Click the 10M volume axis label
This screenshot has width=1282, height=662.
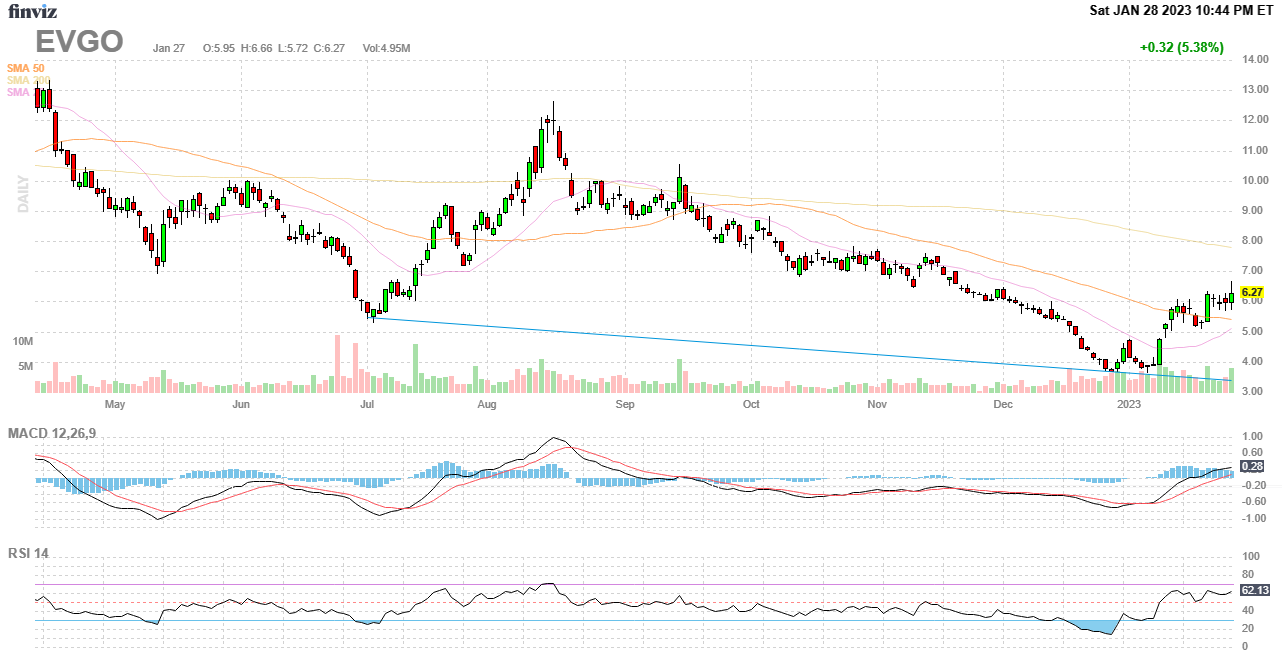click(23, 341)
